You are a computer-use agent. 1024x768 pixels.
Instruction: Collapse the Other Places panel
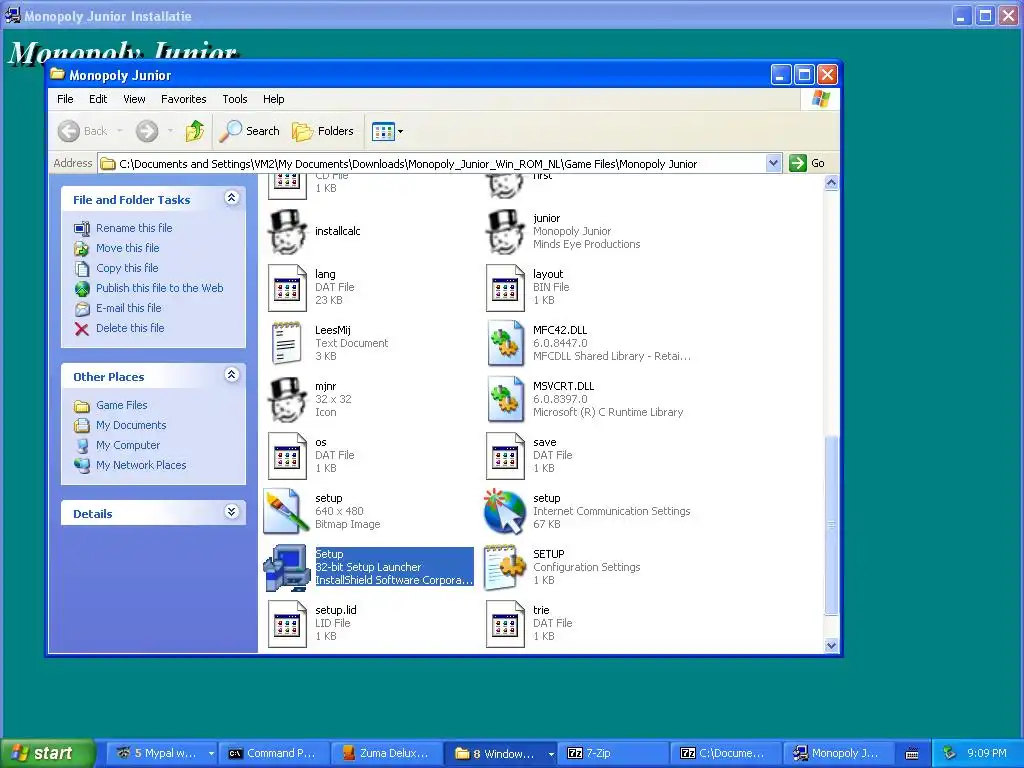point(231,375)
